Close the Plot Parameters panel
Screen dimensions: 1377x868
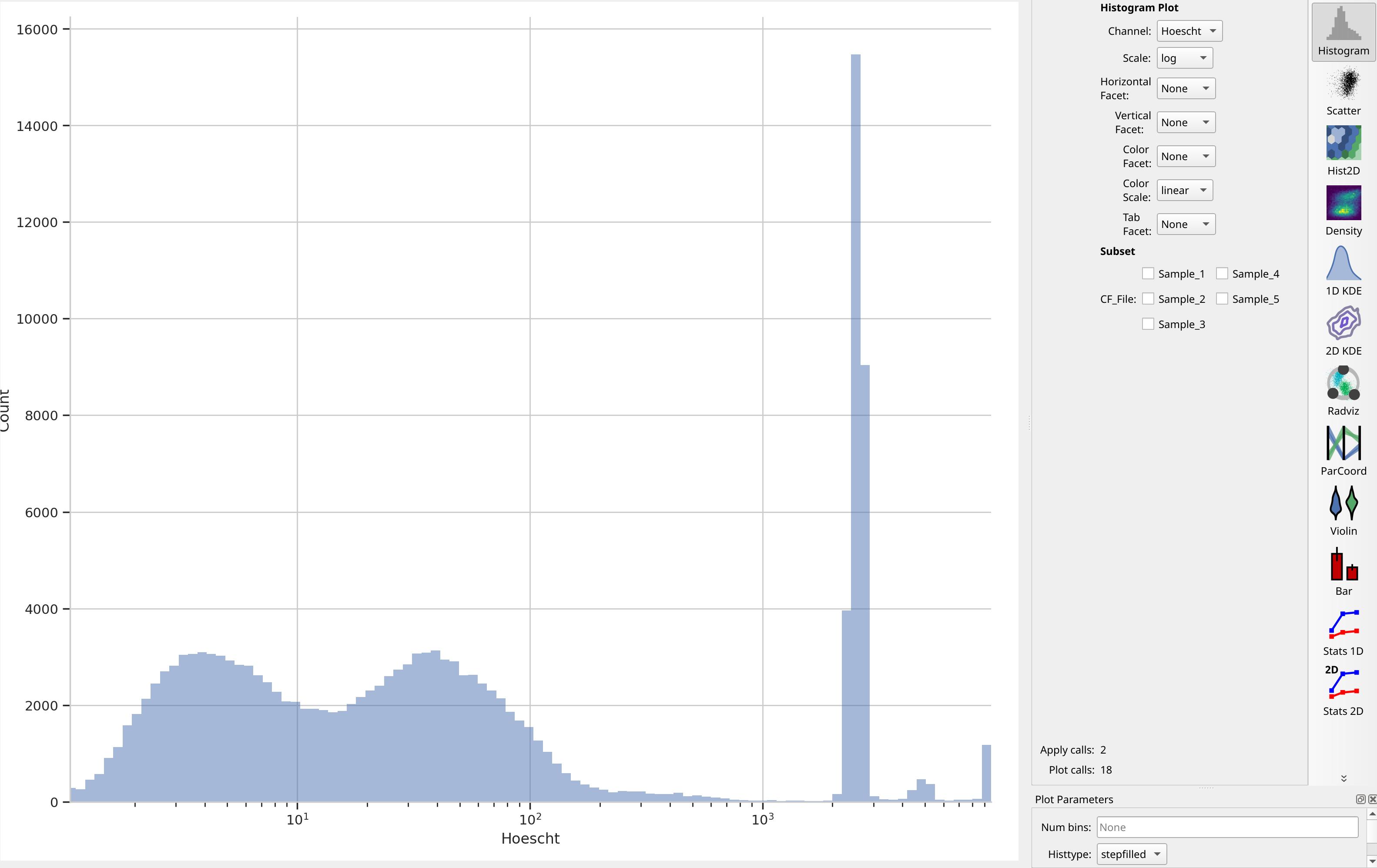(x=1372, y=799)
